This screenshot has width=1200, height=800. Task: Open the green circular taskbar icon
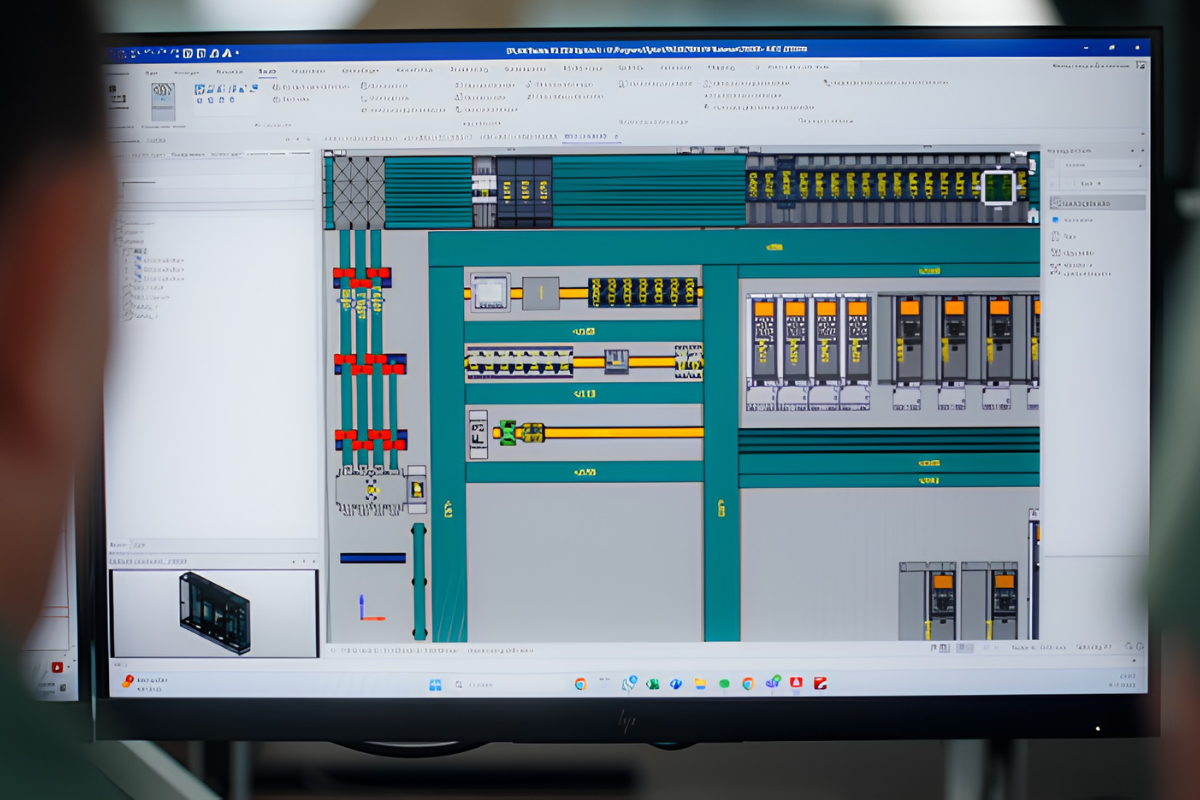724,684
